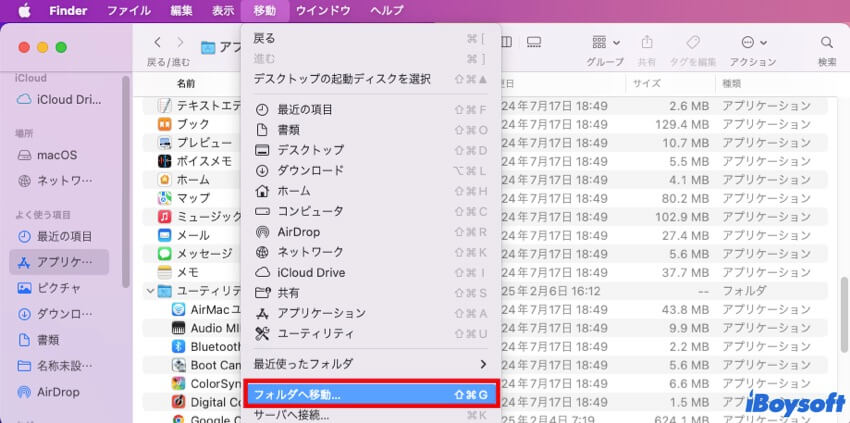Open the グループ grouping dropdown
The image size is (850, 423).
(x=605, y=43)
